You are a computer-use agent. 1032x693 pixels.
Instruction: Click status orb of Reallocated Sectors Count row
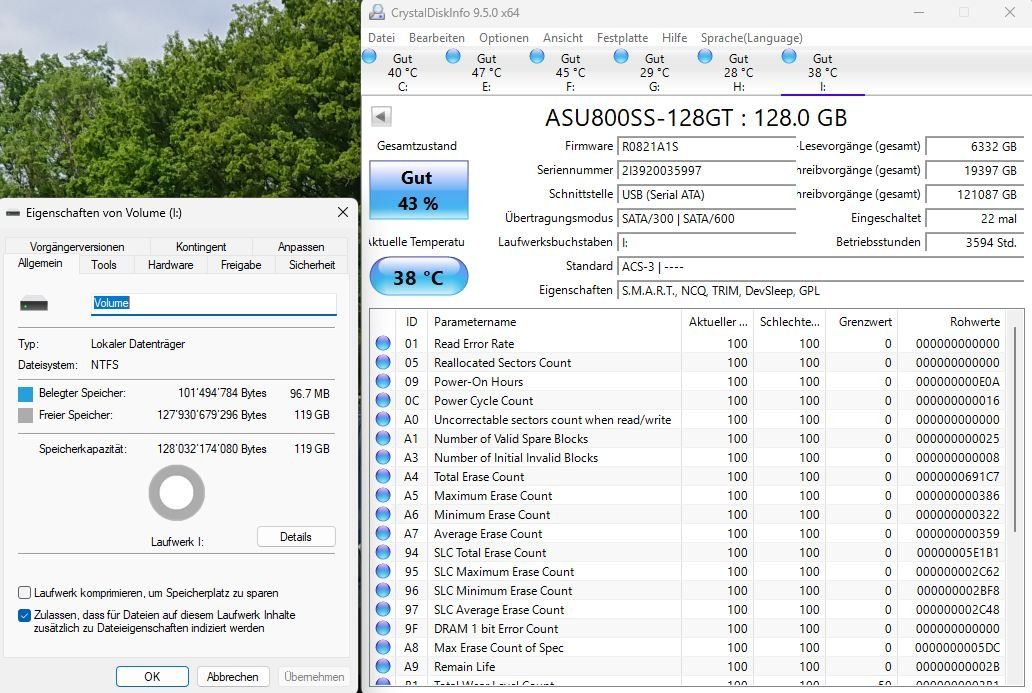tap(383, 362)
